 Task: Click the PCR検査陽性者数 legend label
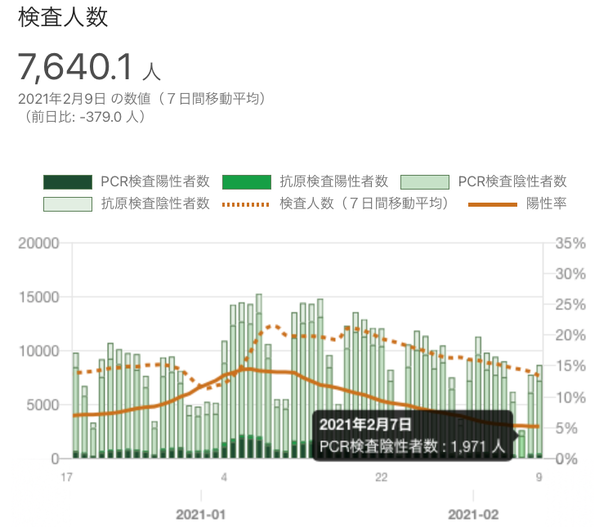click(155, 181)
